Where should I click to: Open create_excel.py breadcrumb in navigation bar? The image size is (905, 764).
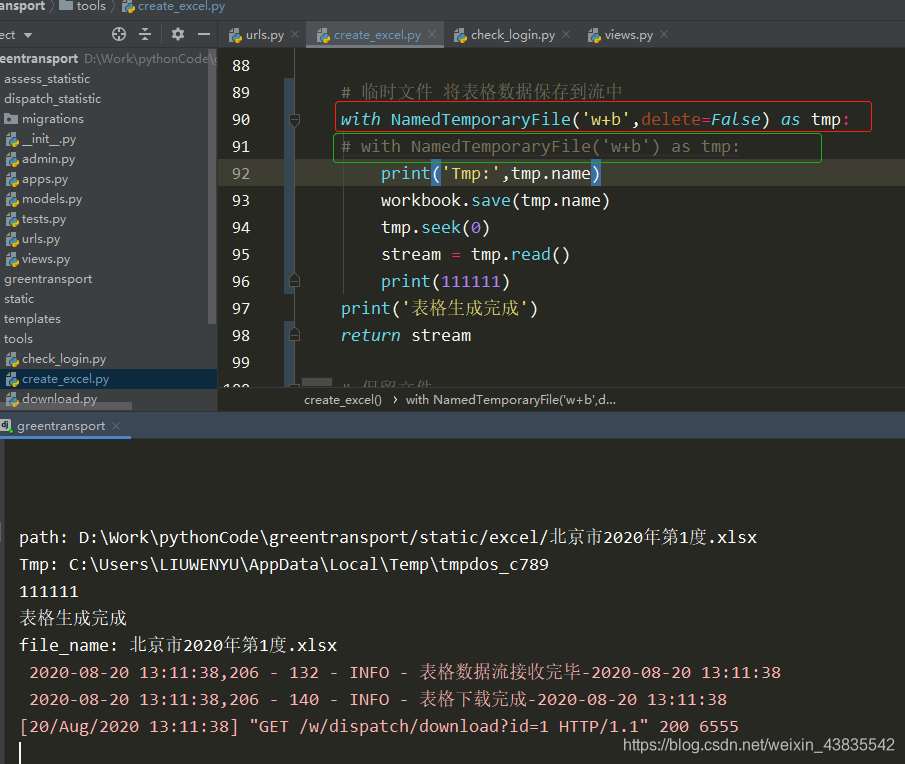point(173,6)
